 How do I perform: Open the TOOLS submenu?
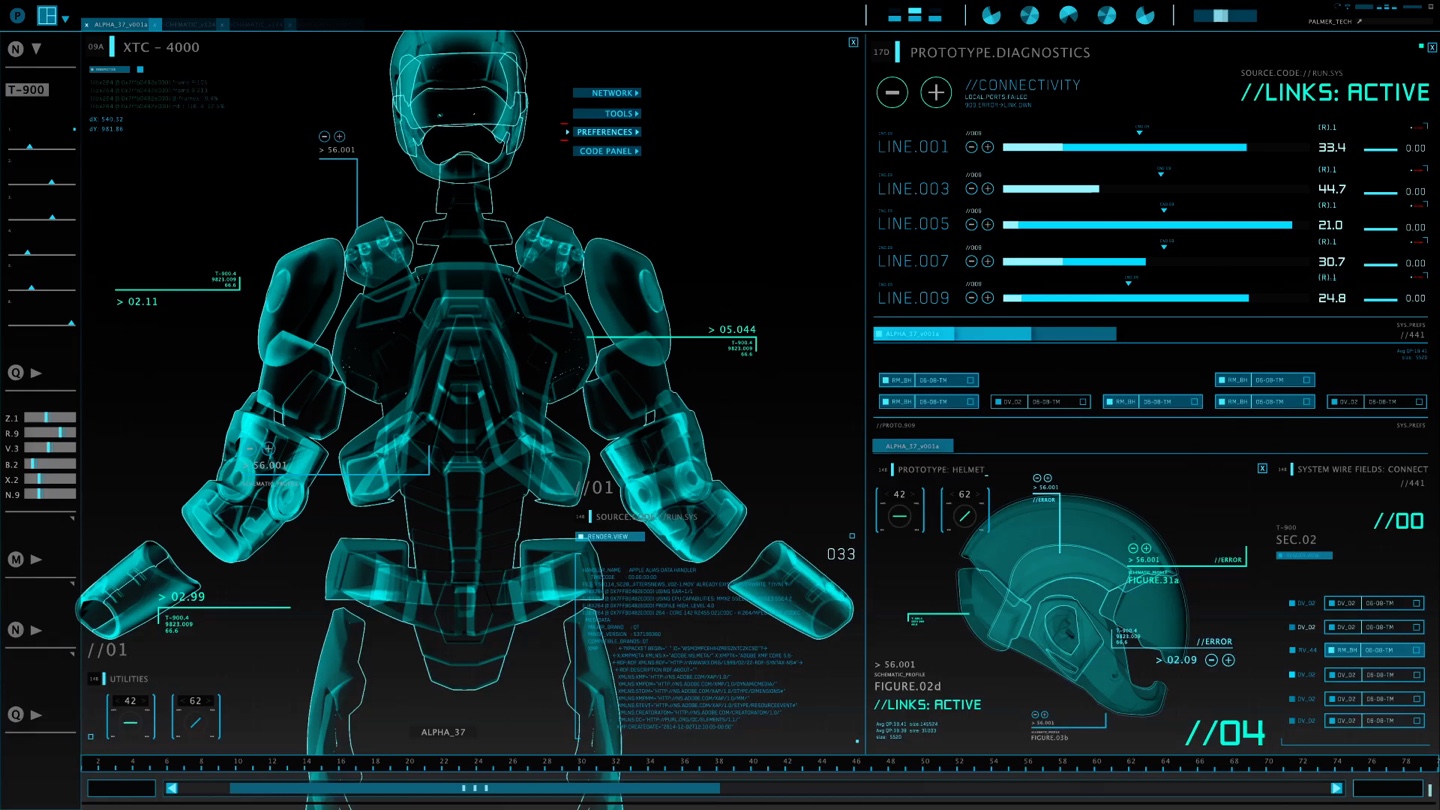click(607, 114)
